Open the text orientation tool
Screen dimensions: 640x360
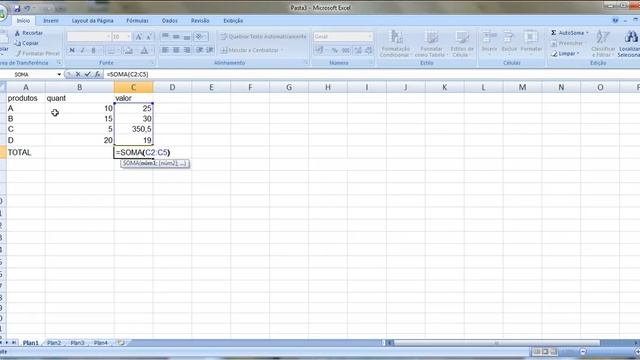[200, 37]
